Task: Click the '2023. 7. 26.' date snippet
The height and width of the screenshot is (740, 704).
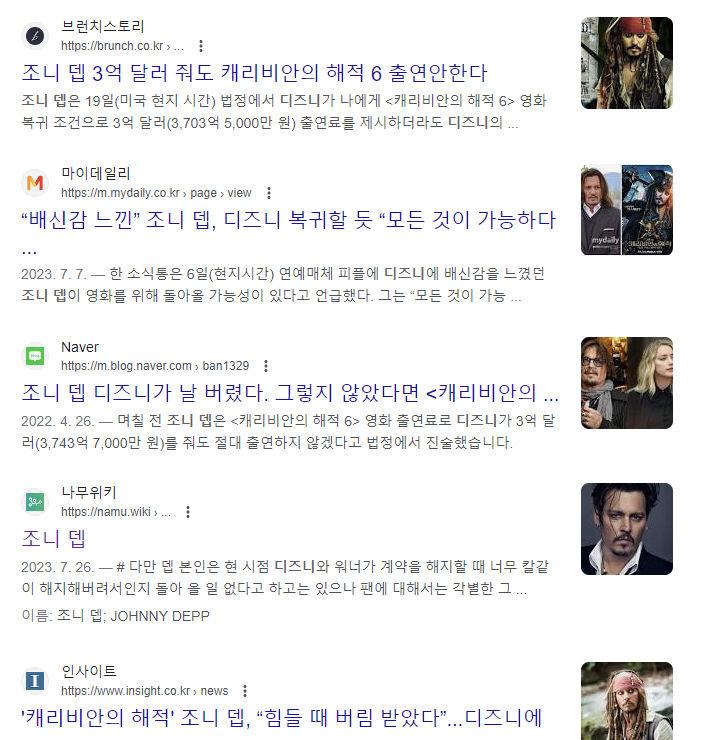Action: tap(58, 567)
